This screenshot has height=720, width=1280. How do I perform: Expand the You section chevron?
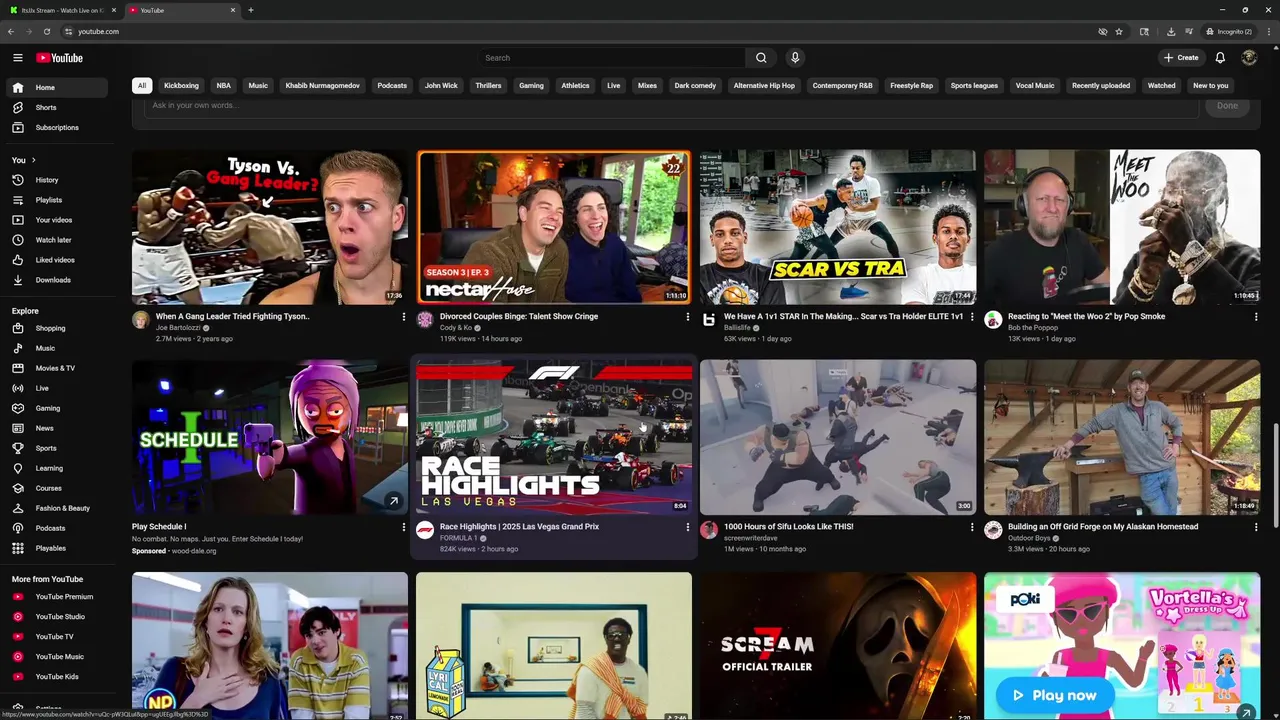(x=34, y=160)
